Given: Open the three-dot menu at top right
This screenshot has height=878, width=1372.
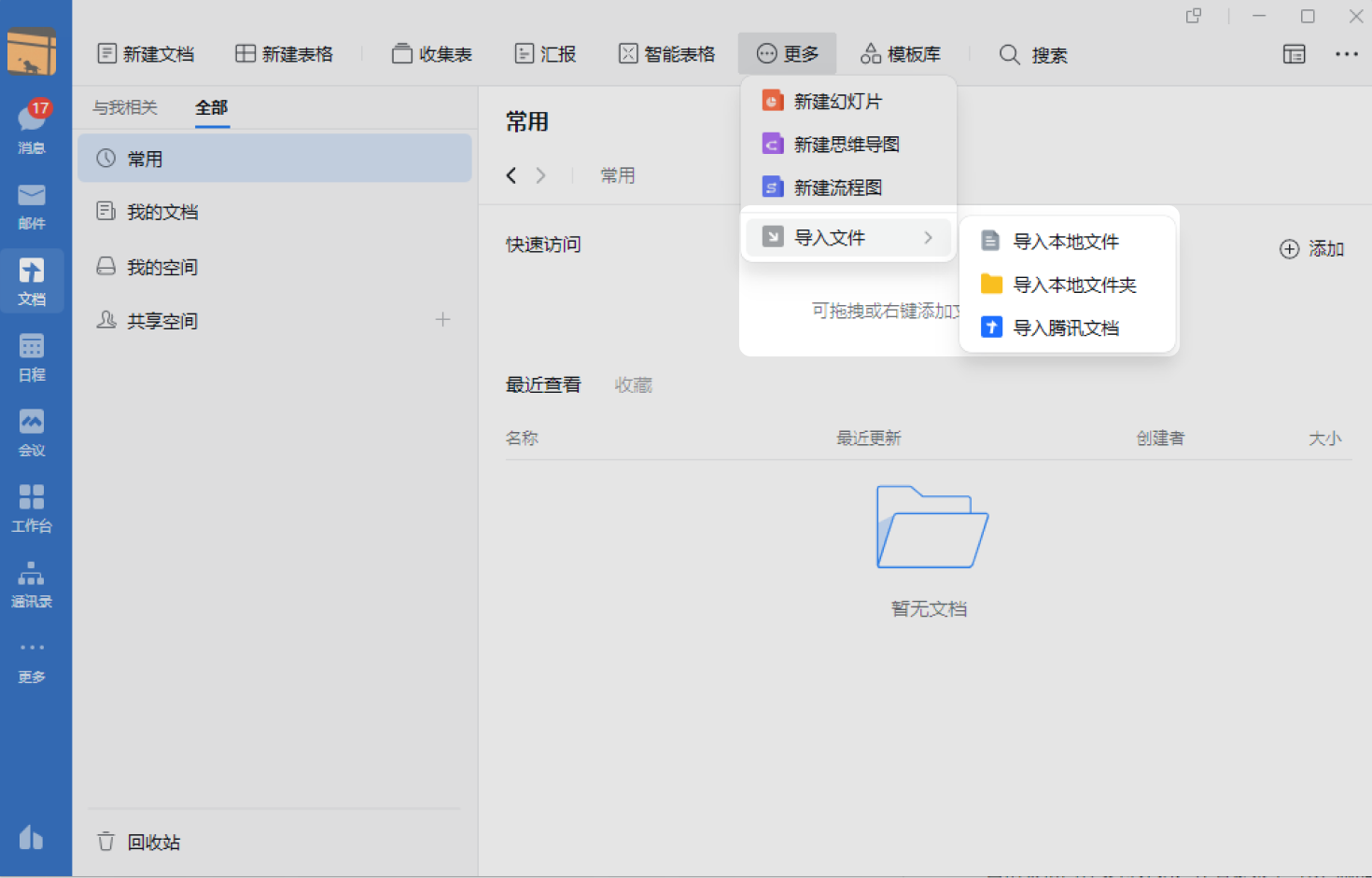Looking at the screenshot, I should click(1346, 54).
